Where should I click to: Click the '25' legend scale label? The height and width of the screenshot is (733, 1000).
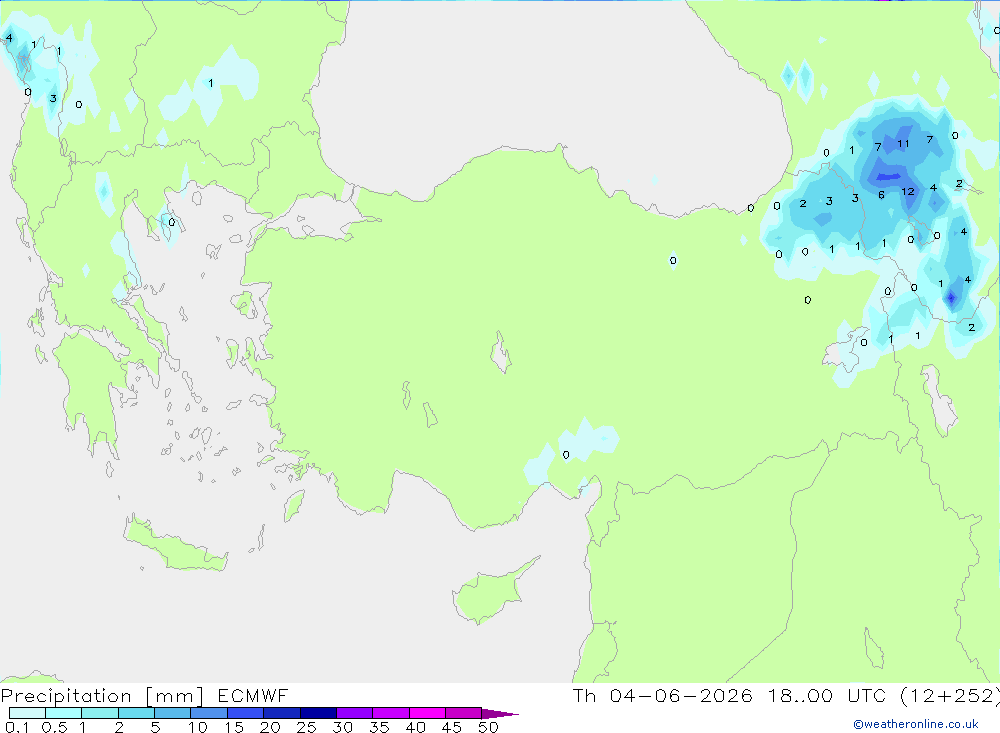tap(306, 727)
